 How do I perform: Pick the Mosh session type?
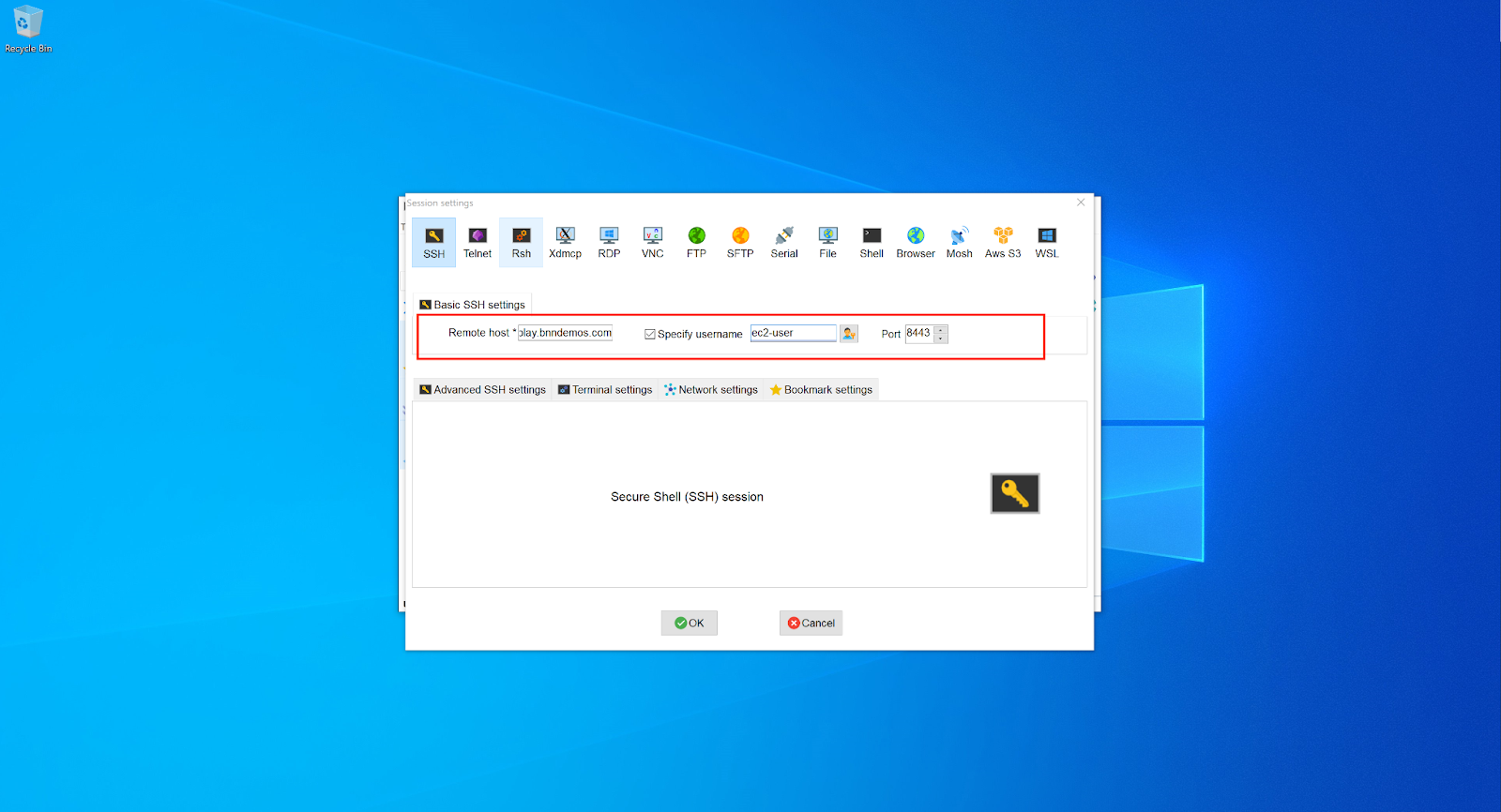pyautogui.click(x=959, y=243)
